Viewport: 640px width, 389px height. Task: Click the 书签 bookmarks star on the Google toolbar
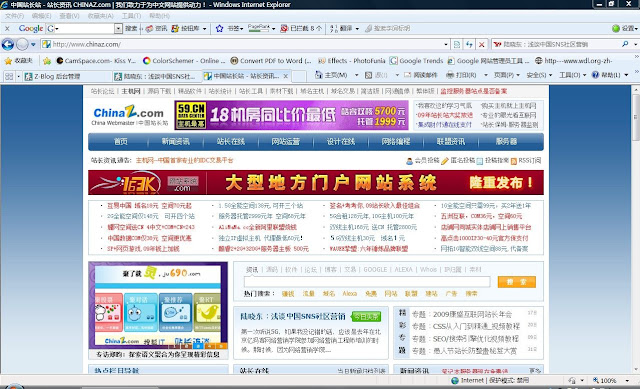coord(219,28)
